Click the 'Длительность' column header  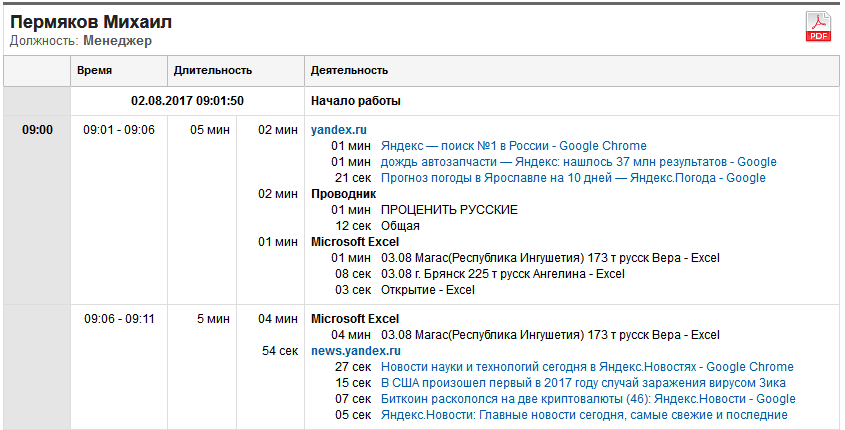pyautogui.click(x=213, y=71)
